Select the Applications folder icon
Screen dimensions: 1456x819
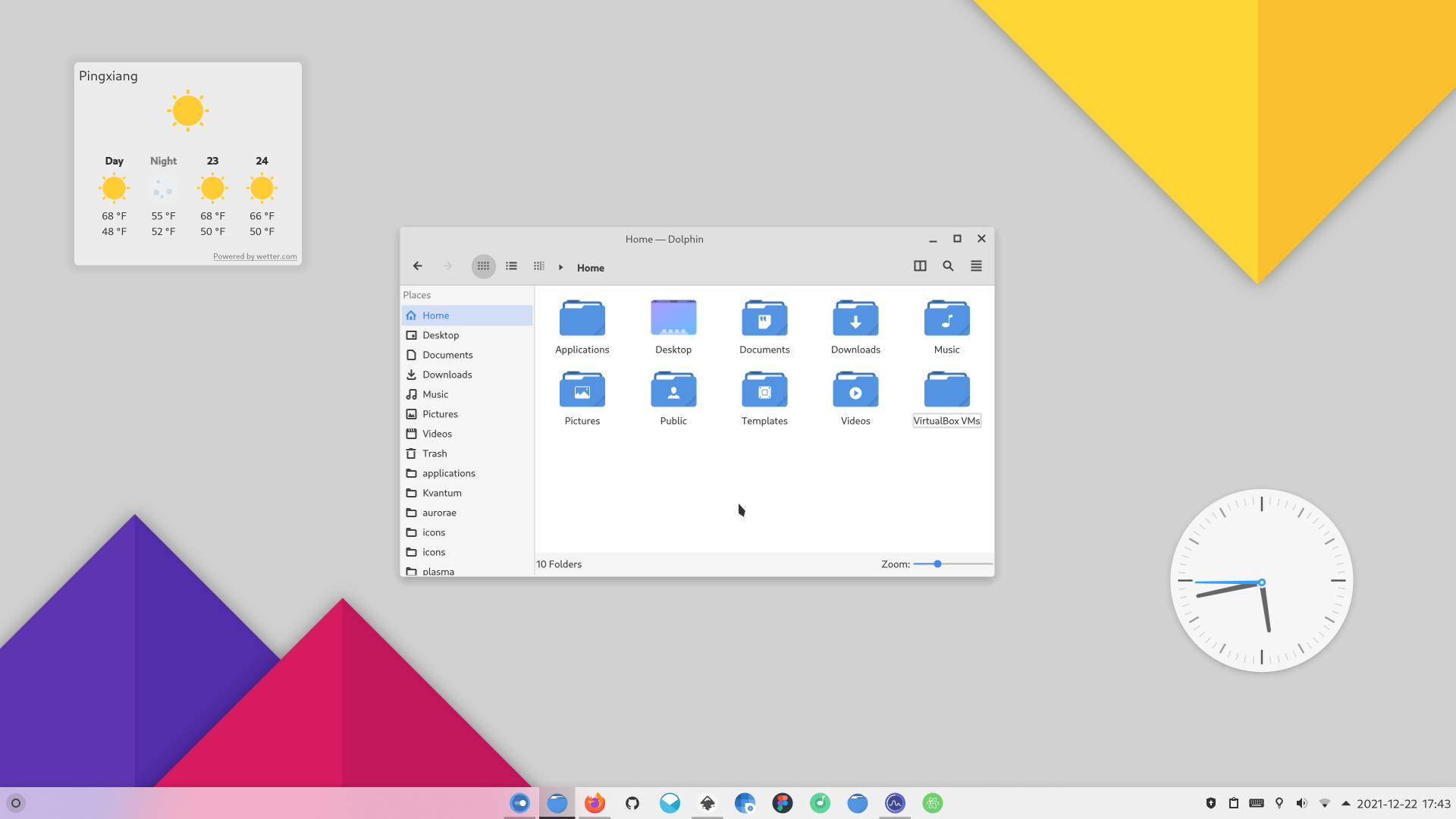582,318
